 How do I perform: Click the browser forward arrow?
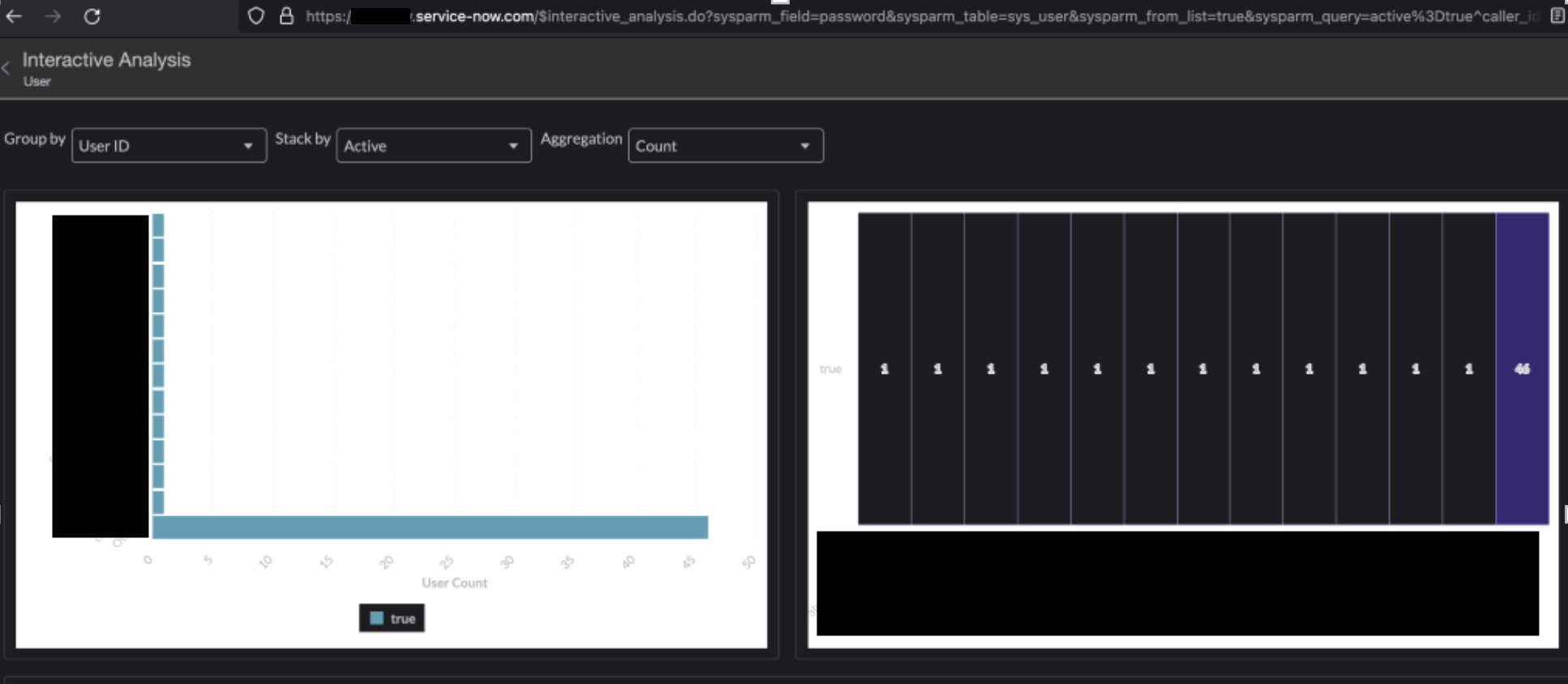pyautogui.click(x=53, y=16)
